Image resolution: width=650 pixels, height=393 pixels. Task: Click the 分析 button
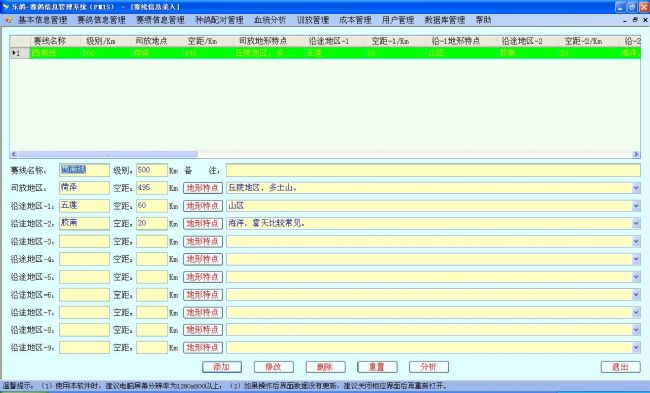(x=429, y=367)
